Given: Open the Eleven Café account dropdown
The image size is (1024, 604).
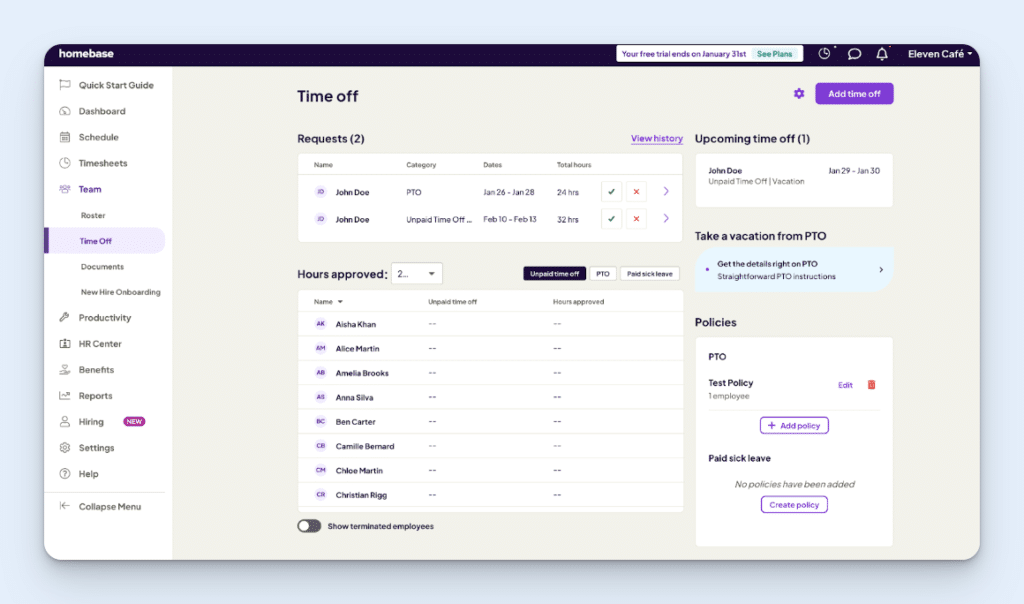Looking at the screenshot, I should pyautogui.click(x=939, y=53).
